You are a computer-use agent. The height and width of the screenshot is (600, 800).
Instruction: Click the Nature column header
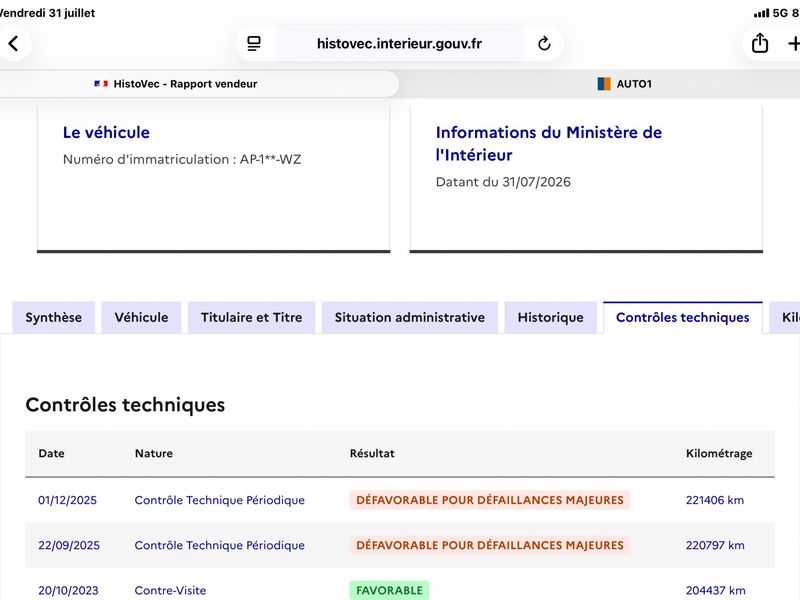(x=154, y=453)
